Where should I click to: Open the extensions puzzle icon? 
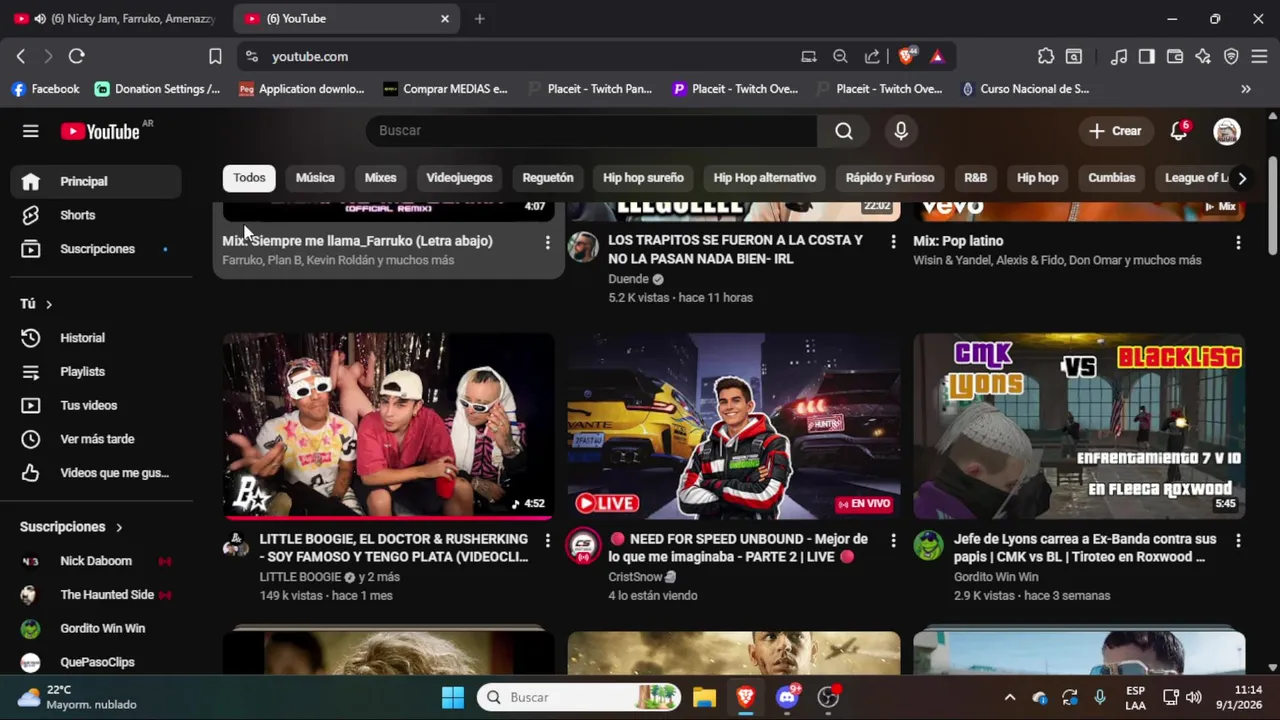tap(1046, 56)
